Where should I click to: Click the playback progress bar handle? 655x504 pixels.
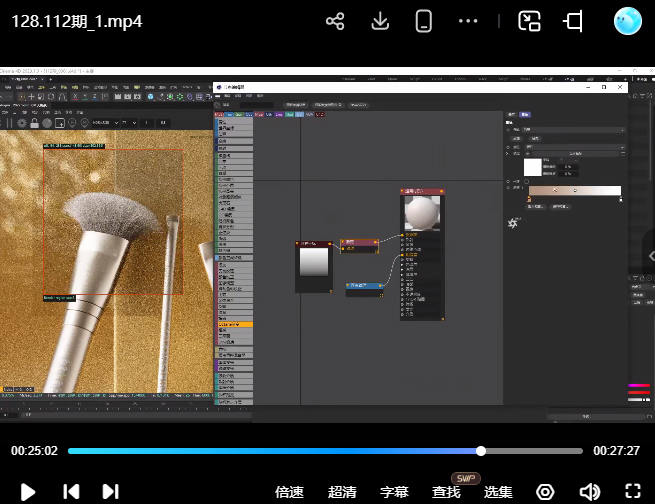(x=481, y=451)
